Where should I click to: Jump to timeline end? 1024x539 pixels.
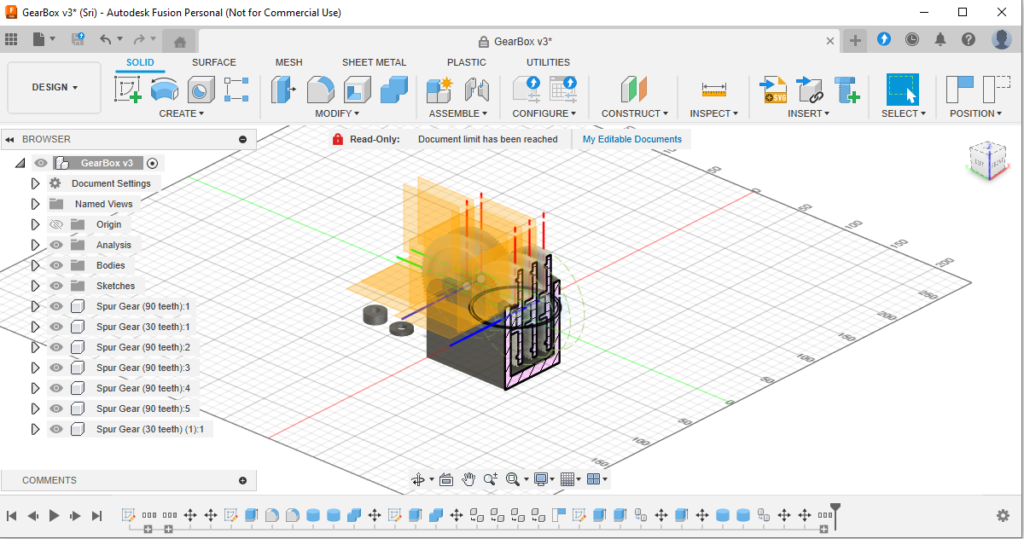click(97, 515)
